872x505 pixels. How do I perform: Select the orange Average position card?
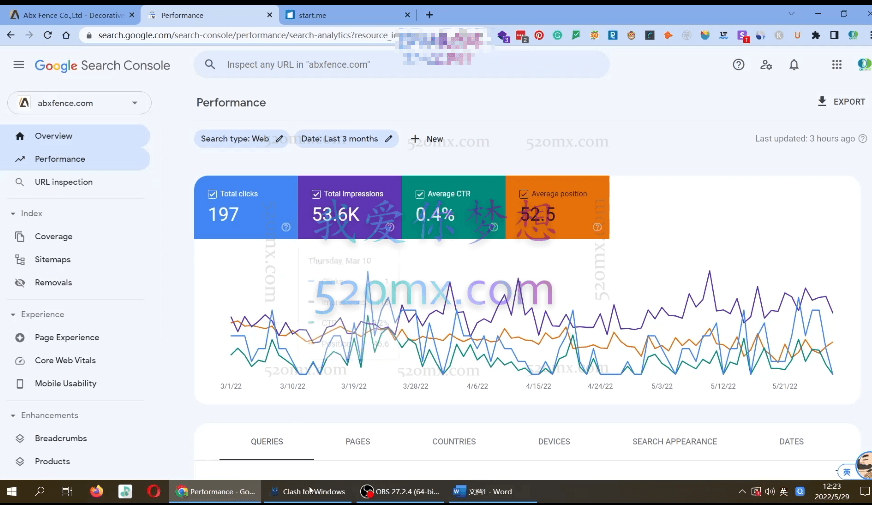[557, 208]
